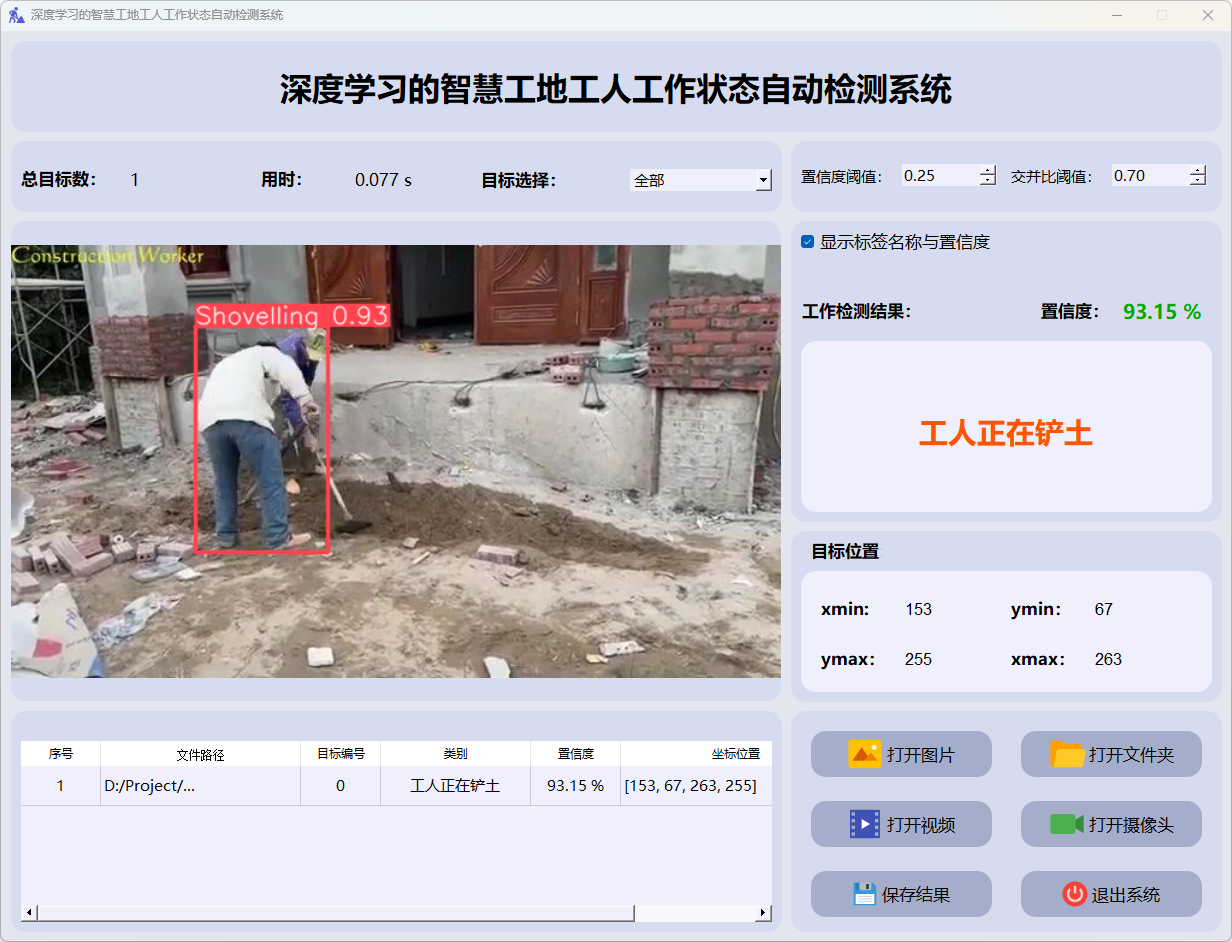Increase the confidence threshold with up arrow
Viewport: 1232px width, 942px height.
point(988,171)
